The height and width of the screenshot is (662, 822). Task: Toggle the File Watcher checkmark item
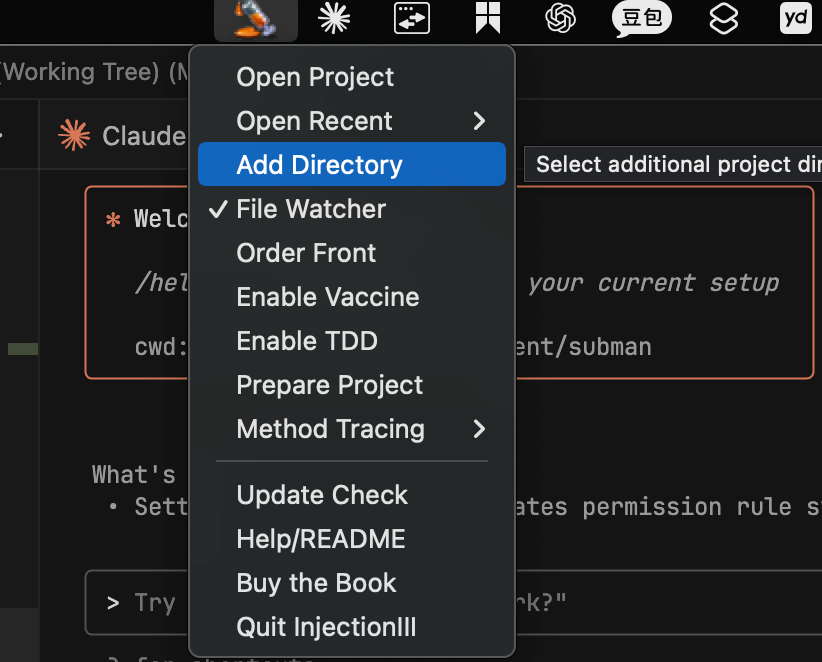[352, 209]
